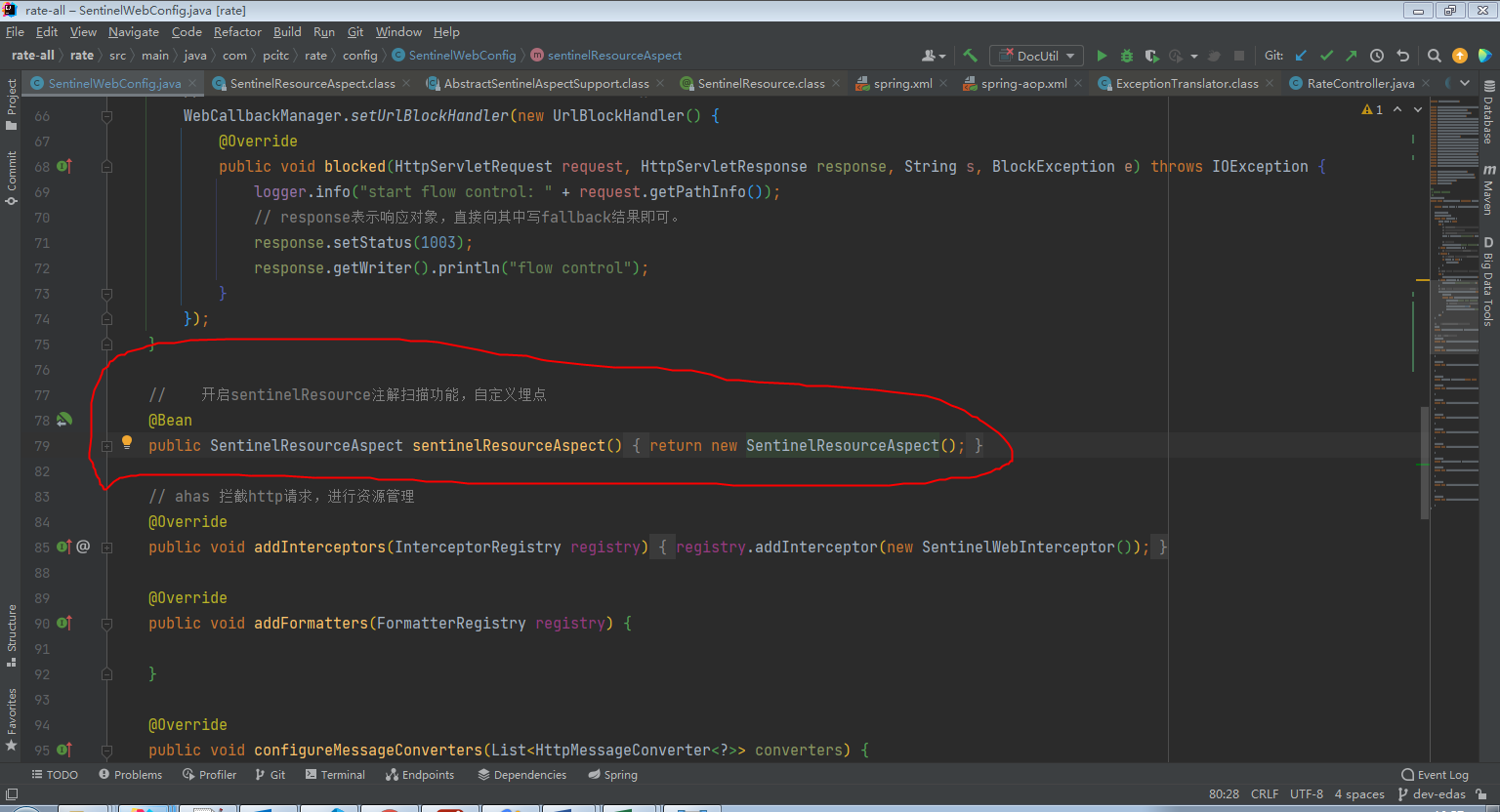This screenshot has width=1500, height=812.
Task: Click warning indicator showing 1 problem
Action: coord(1372,109)
